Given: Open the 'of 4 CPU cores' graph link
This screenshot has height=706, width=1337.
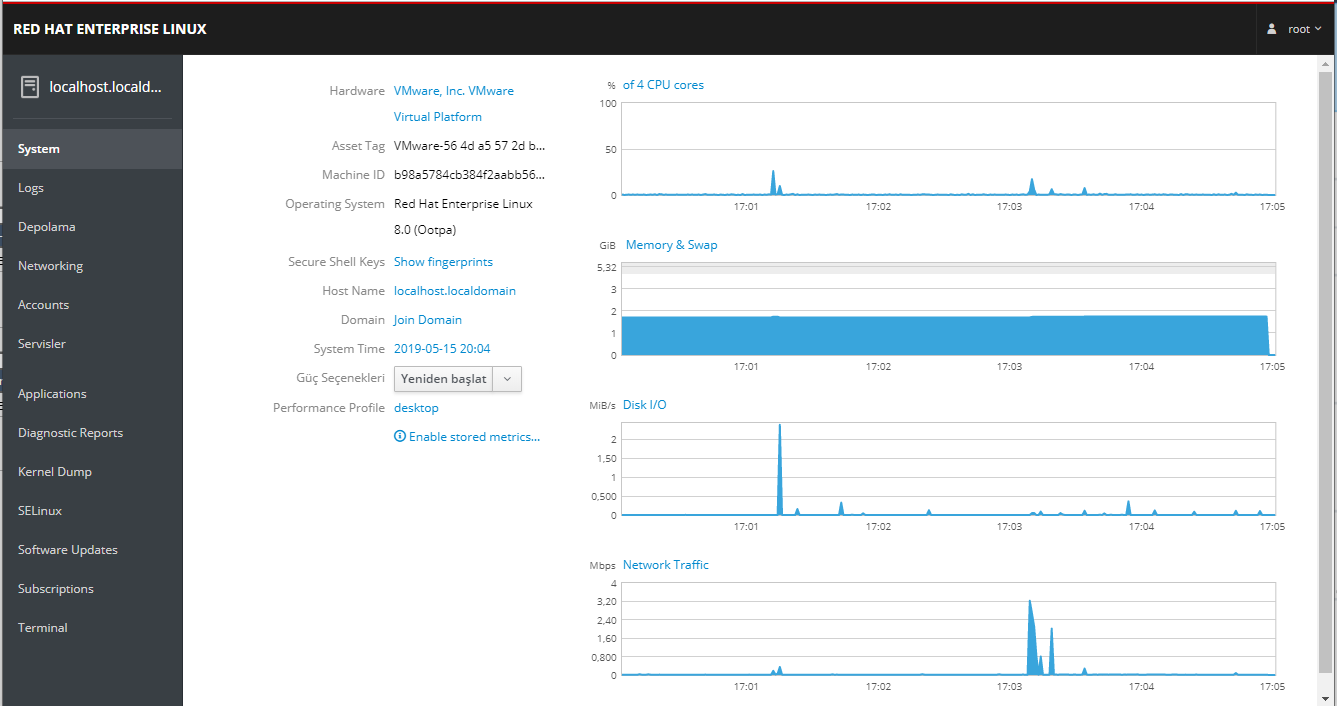Looking at the screenshot, I should point(663,85).
